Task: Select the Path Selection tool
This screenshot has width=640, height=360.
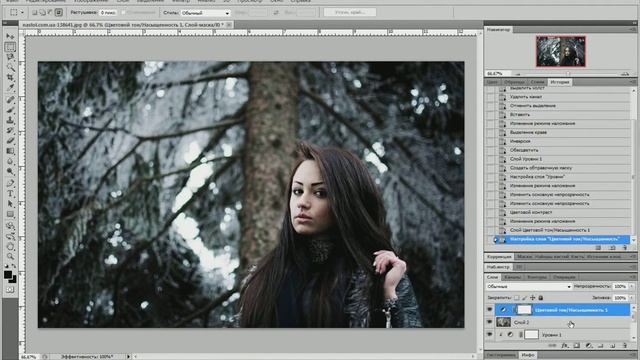Action: (x=10, y=204)
